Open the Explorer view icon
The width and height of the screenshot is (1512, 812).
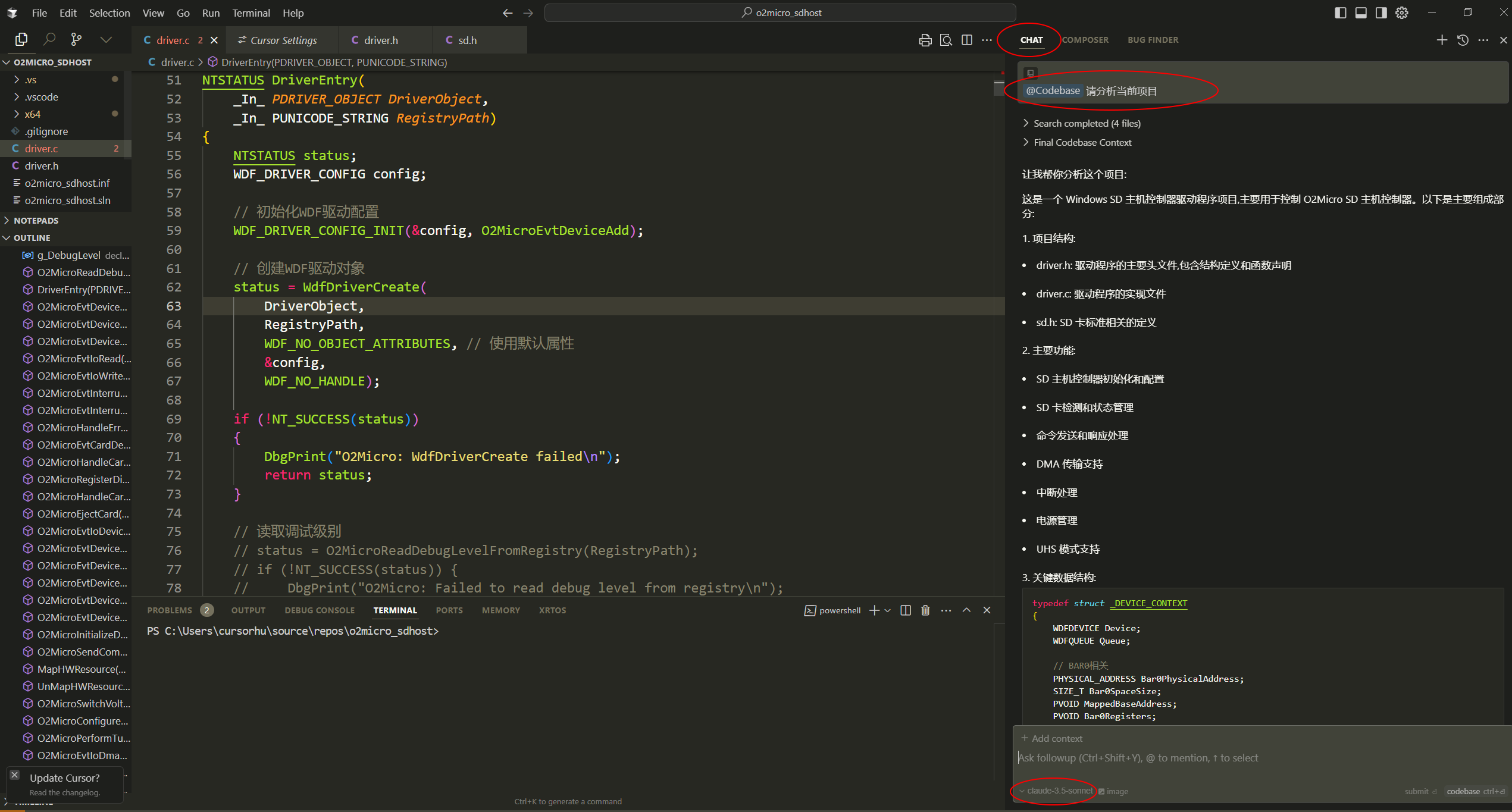tap(21, 39)
